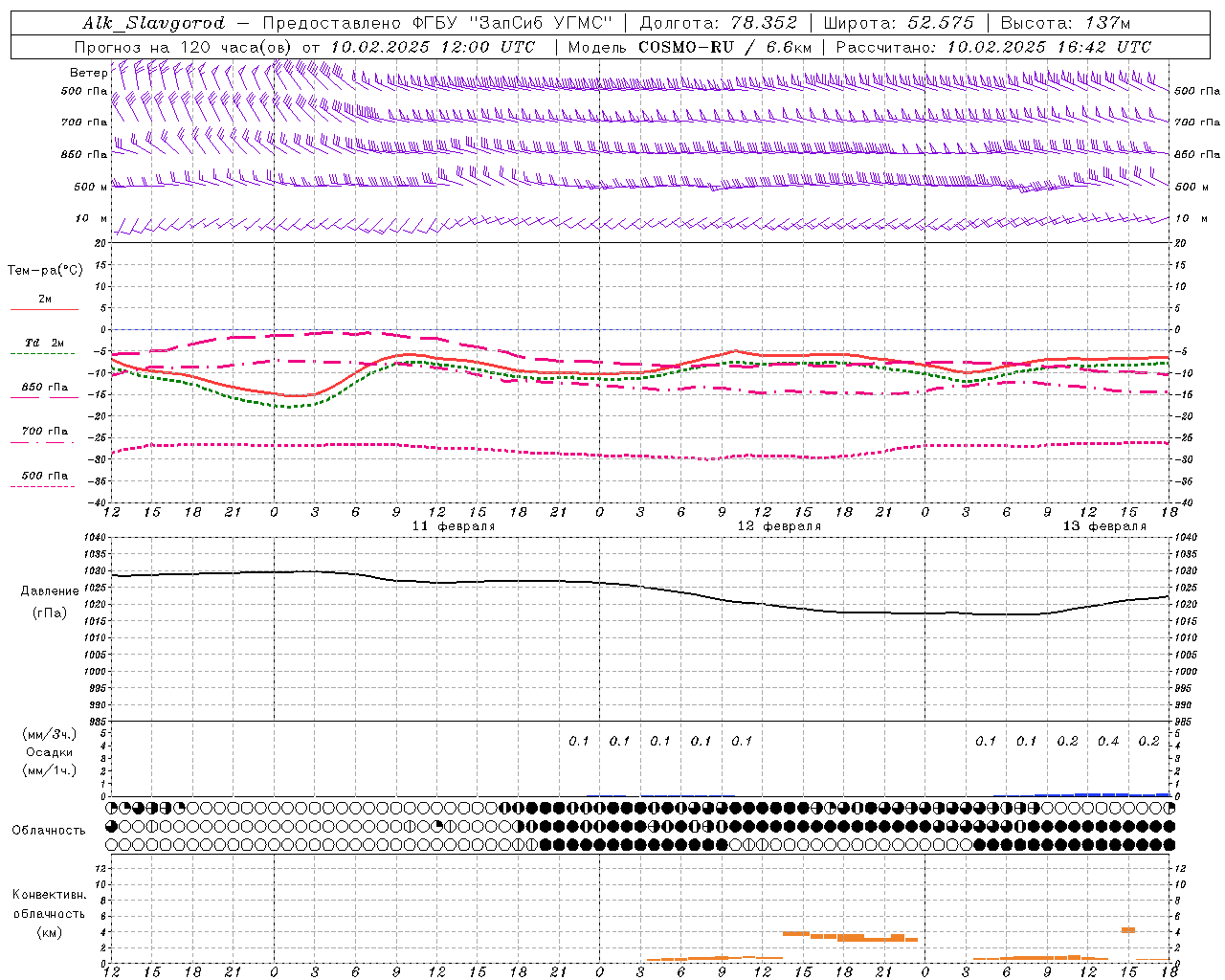This screenshot has height=980, width=1225.
Task: Click the 'Модель COSMO-RU / 6.6км' text
Action: click(x=690, y=47)
